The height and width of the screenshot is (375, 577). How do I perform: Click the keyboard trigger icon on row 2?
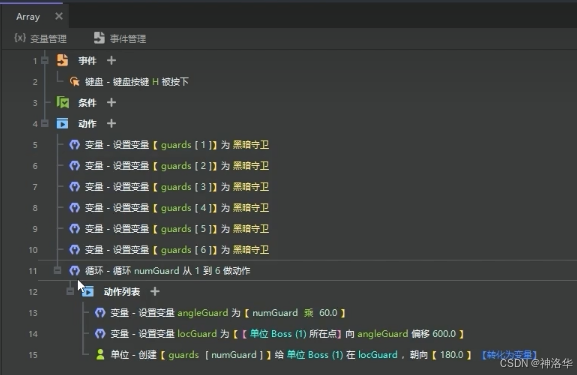pos(74,81)
